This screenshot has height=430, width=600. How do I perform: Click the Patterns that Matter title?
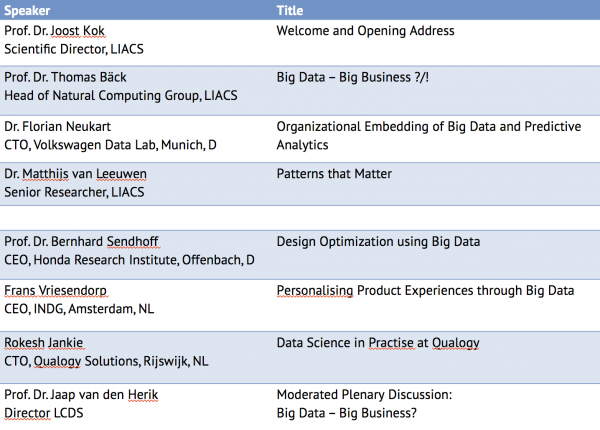334,174
